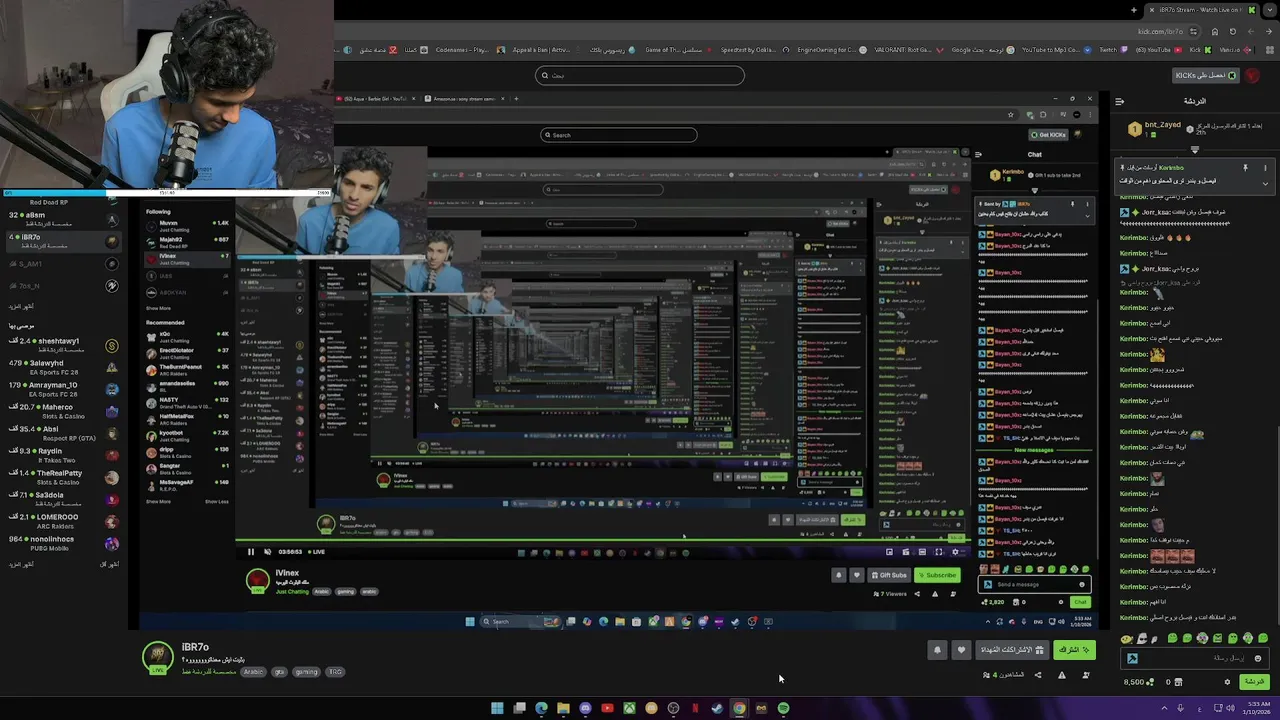1280x720 pixels.
Task: Report the stream with the warning icon
Action: (x=1062, y=675)
